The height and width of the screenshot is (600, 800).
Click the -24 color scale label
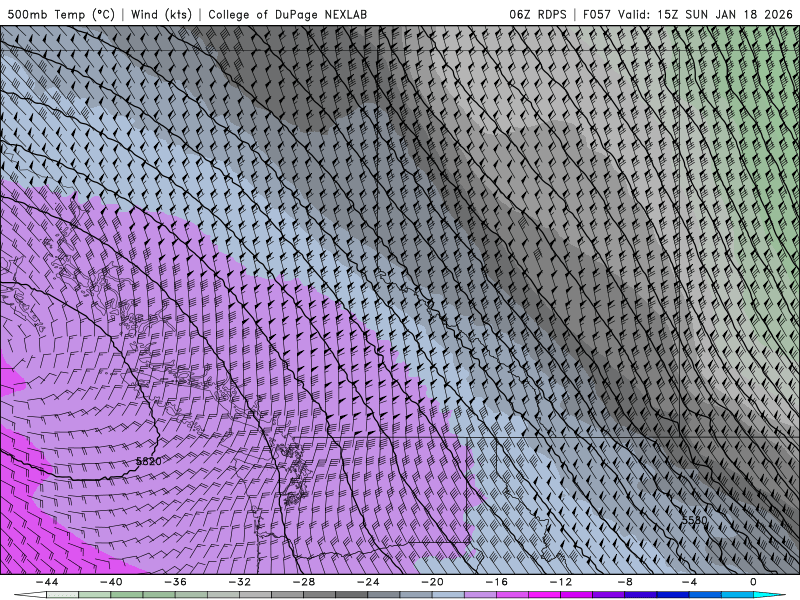[368, 582]
